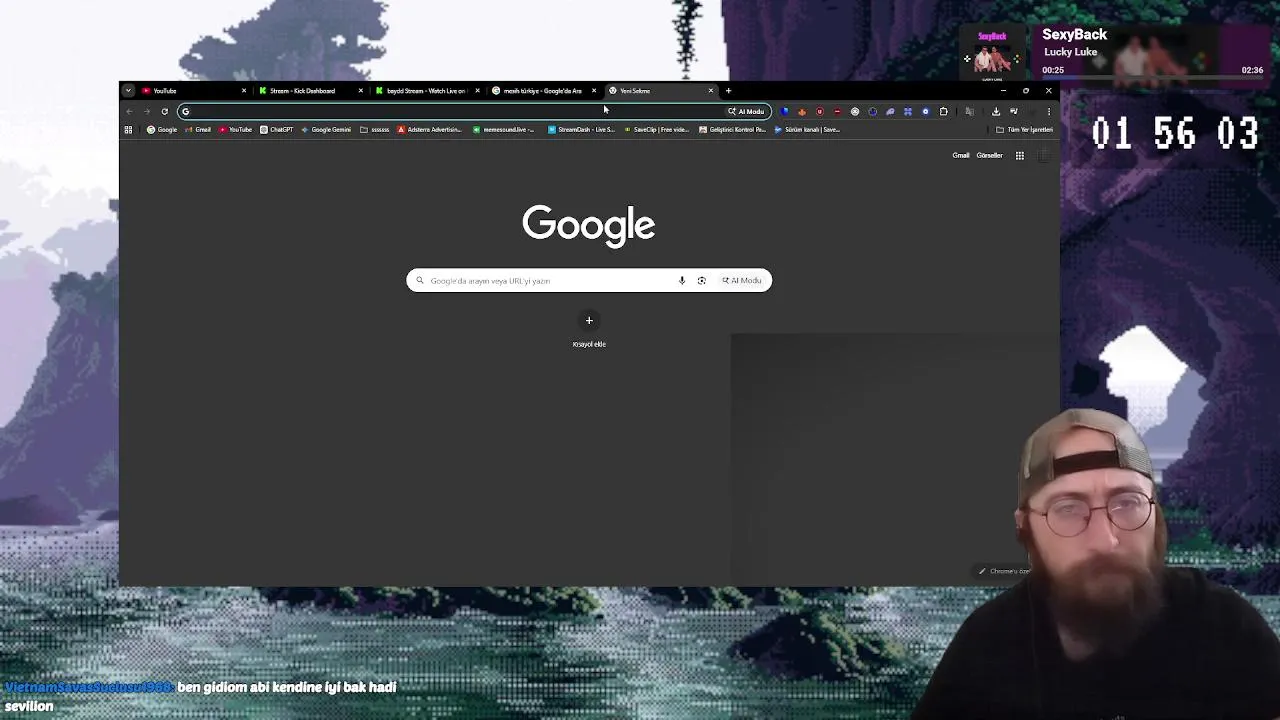The height and width of the screenshot is (720, 1280).
Task: Open the Gmail bookmark in bookmarks bar
Action: [x=198, y=129]
